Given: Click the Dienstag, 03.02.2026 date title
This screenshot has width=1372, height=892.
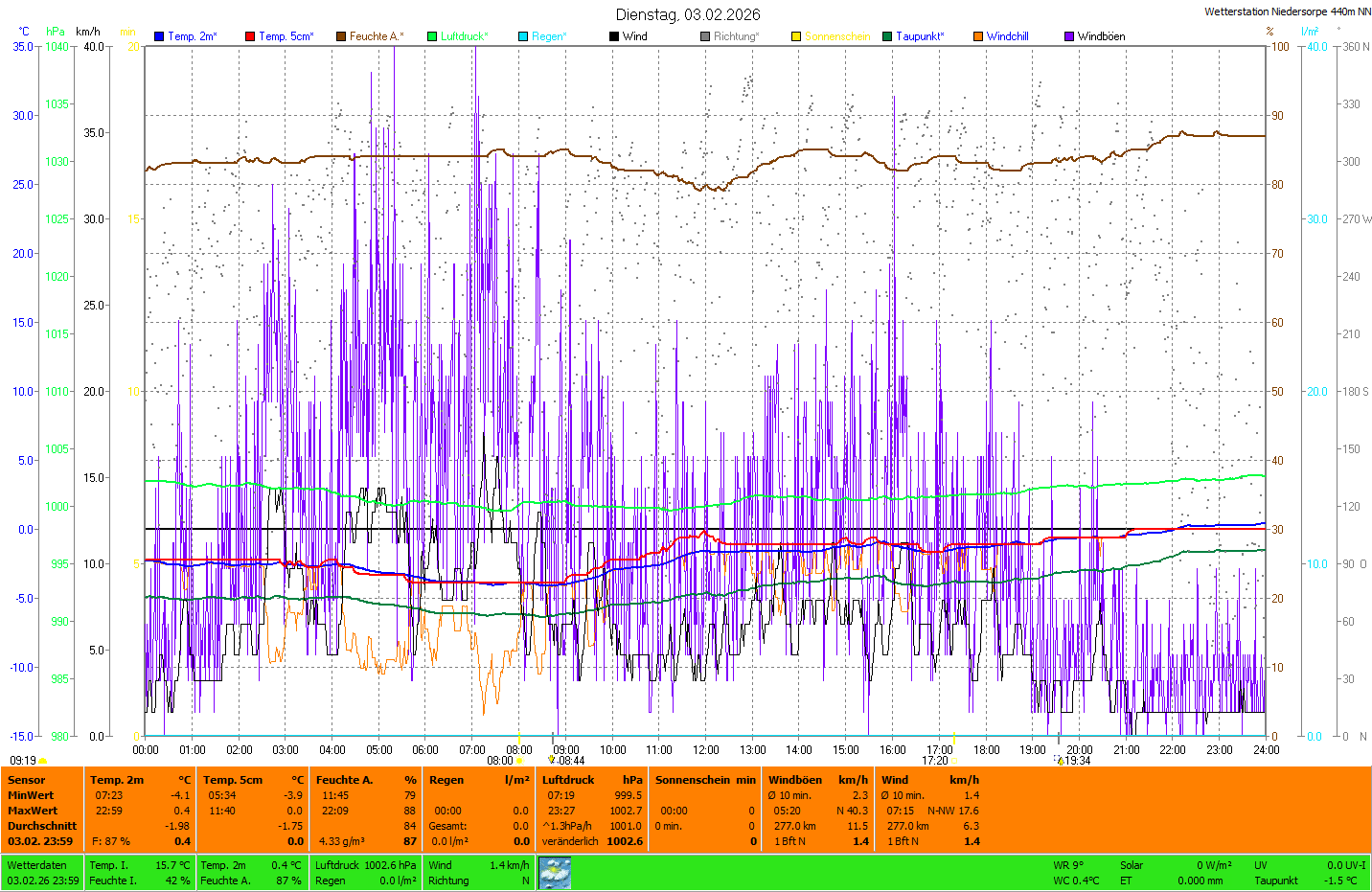Looking at the screenshot, I should pos(688,14).
